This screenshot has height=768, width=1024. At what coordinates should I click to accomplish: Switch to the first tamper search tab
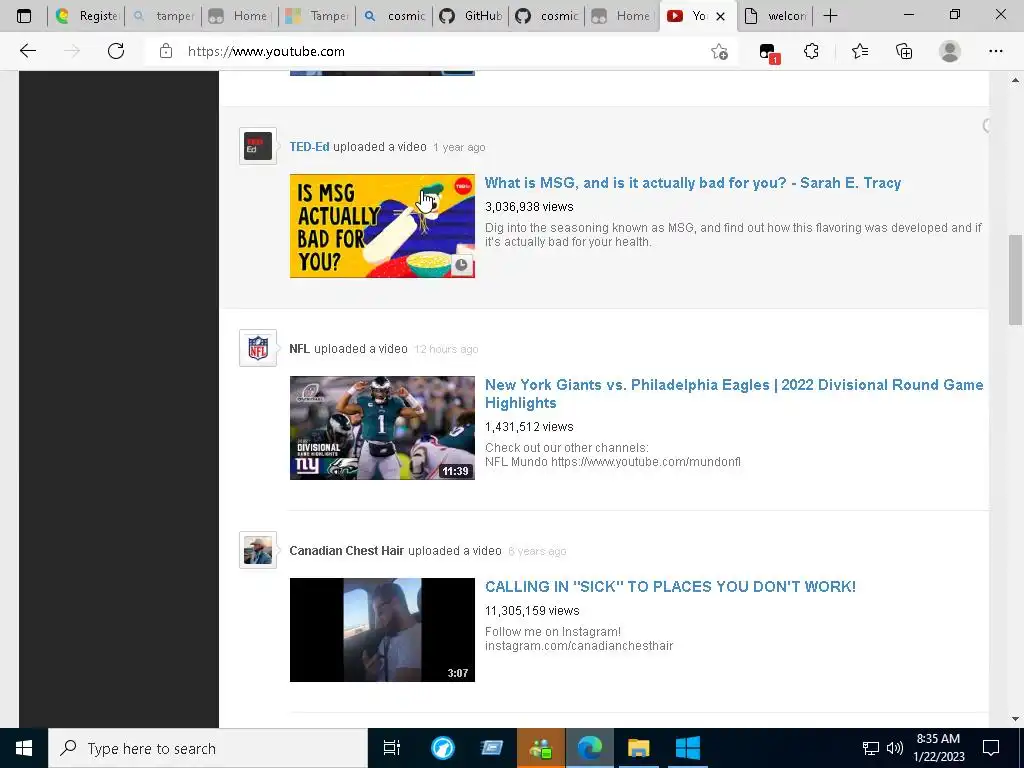163,16
